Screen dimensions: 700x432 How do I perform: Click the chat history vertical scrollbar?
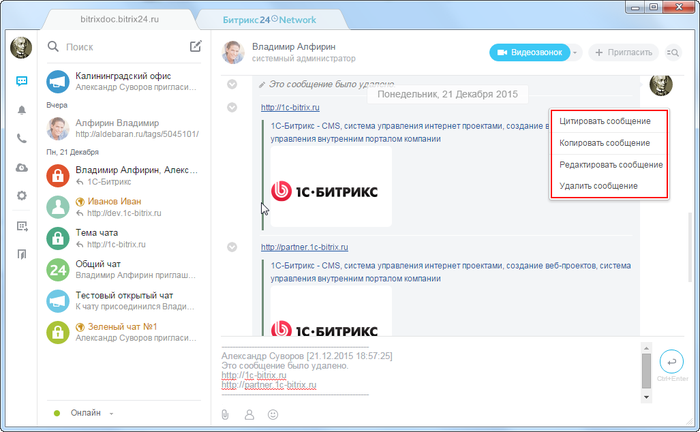coord(690,247)
